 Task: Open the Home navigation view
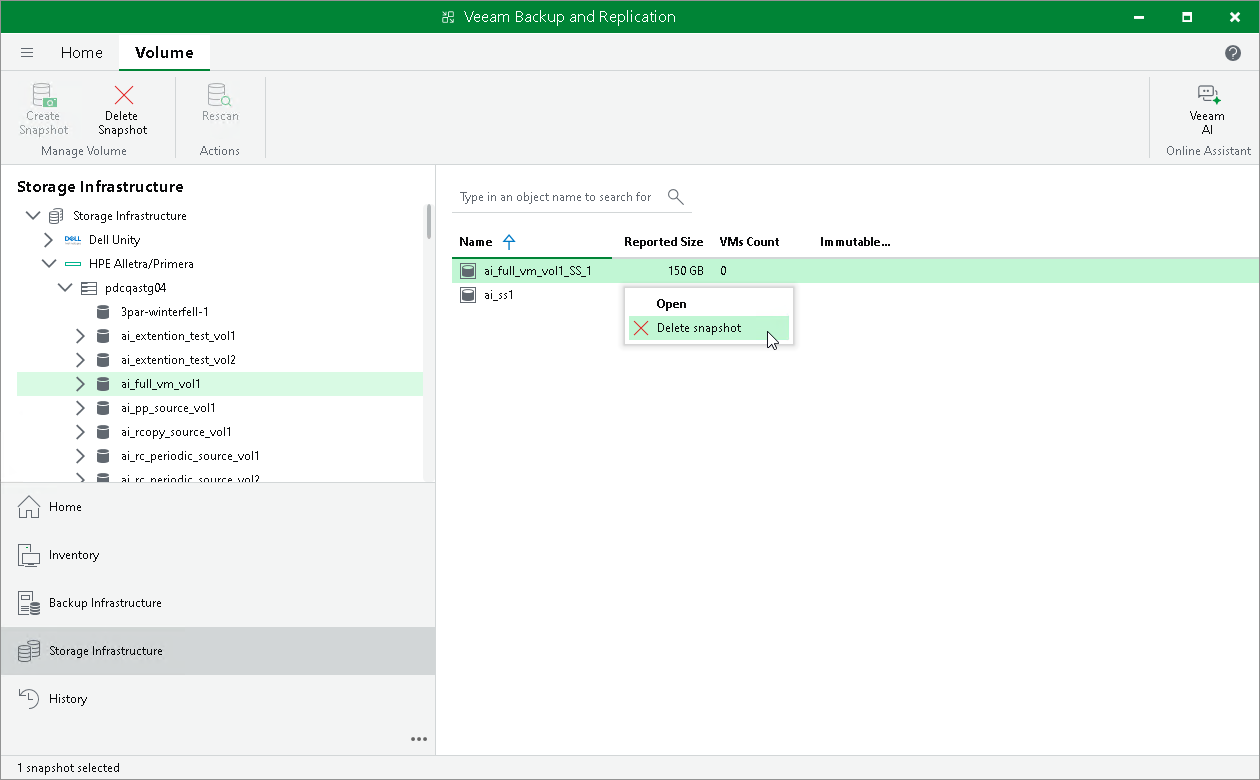218,507
